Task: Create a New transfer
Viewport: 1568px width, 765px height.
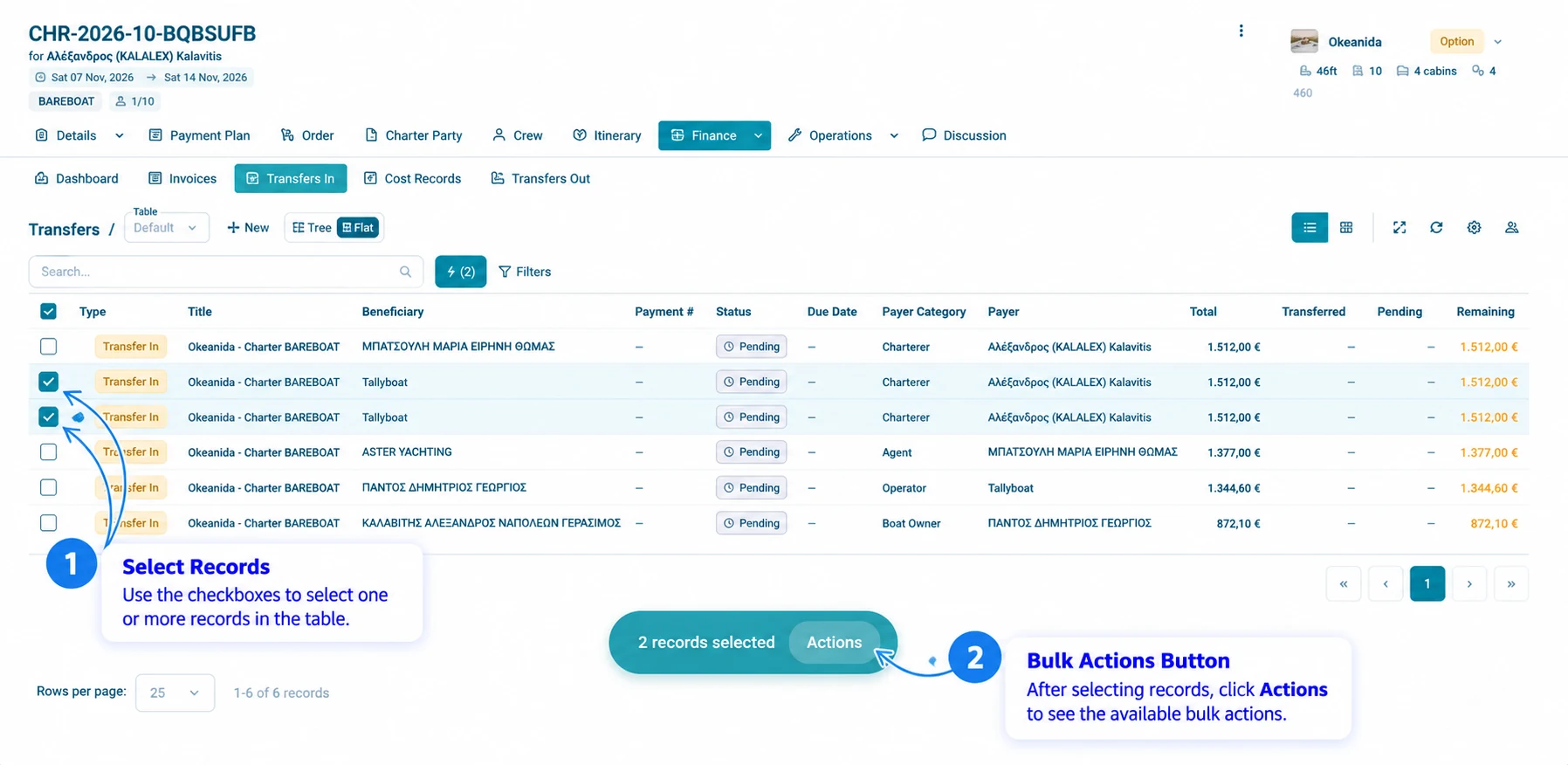Action: 248,228
